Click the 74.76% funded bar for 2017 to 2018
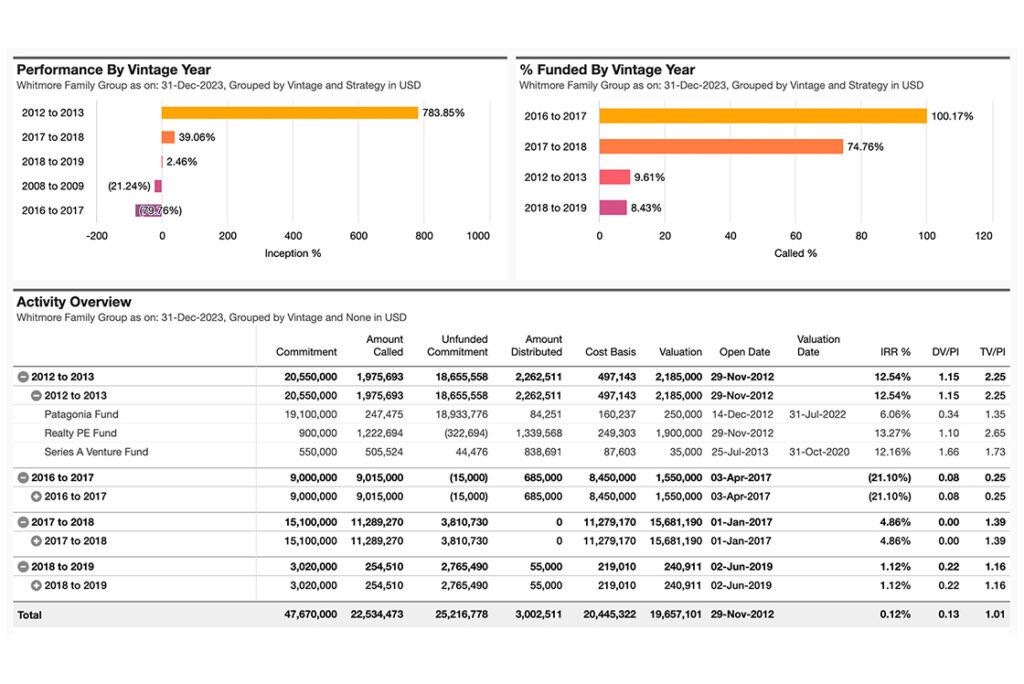The width and height of the screenshot is (1024, 684). [x=721, y=147]
